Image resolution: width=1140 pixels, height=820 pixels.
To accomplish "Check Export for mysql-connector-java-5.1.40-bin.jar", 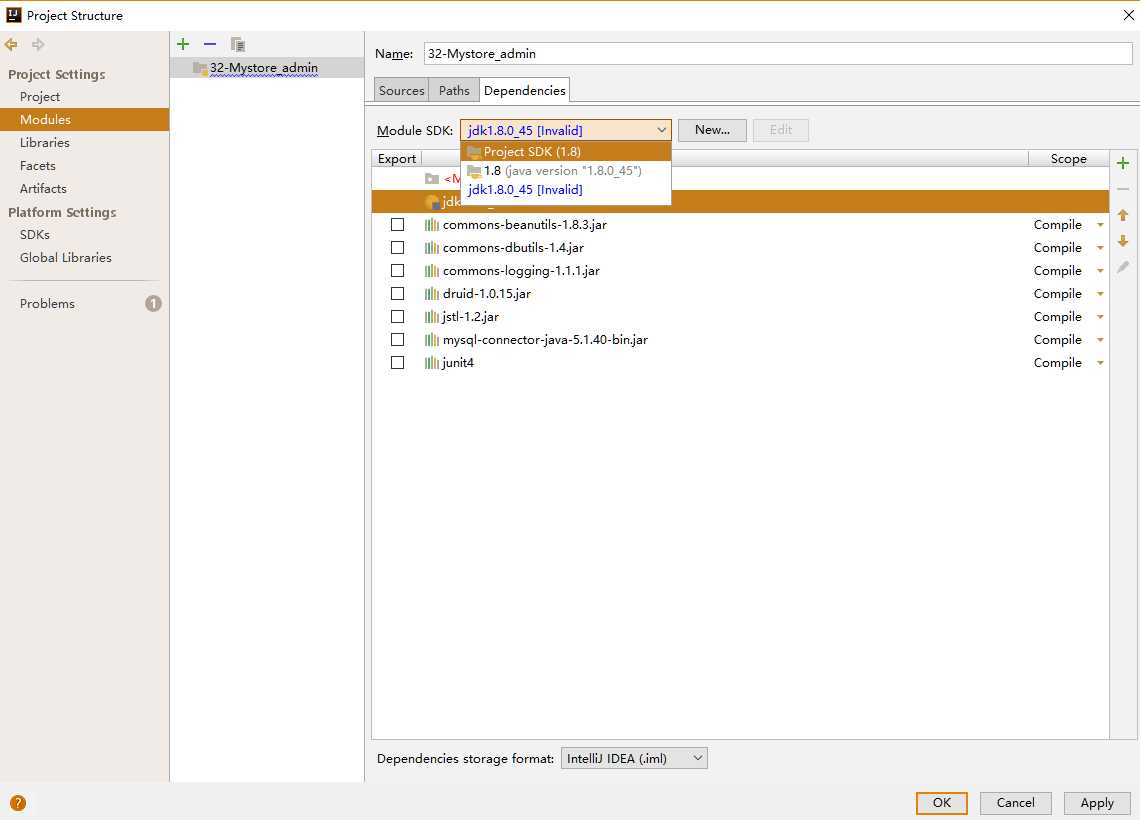I will pos(398,339).
